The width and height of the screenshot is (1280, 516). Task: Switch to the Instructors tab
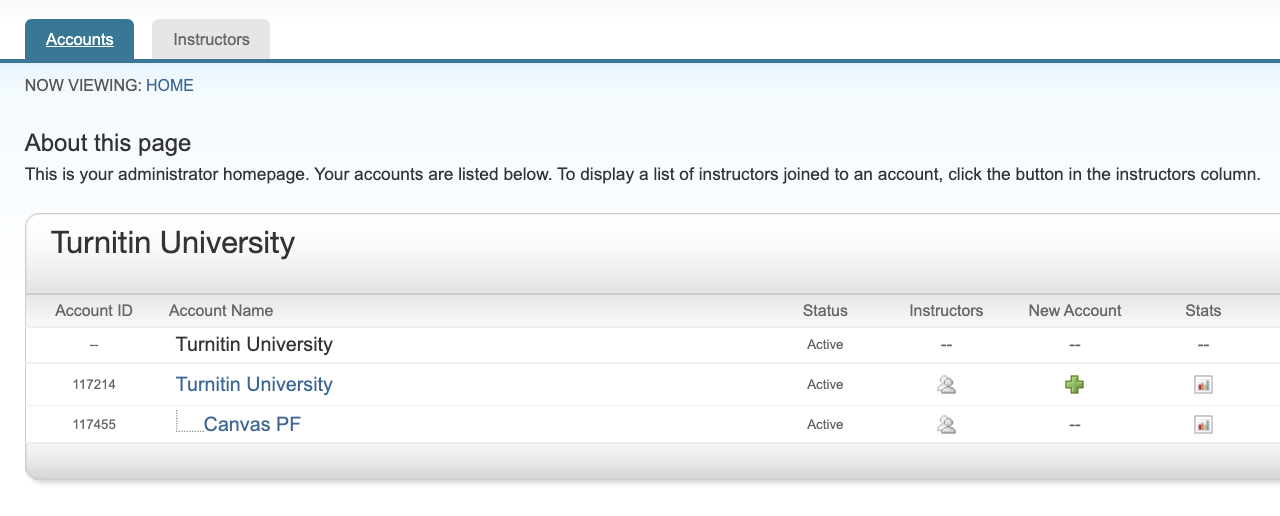pos(211,40)
